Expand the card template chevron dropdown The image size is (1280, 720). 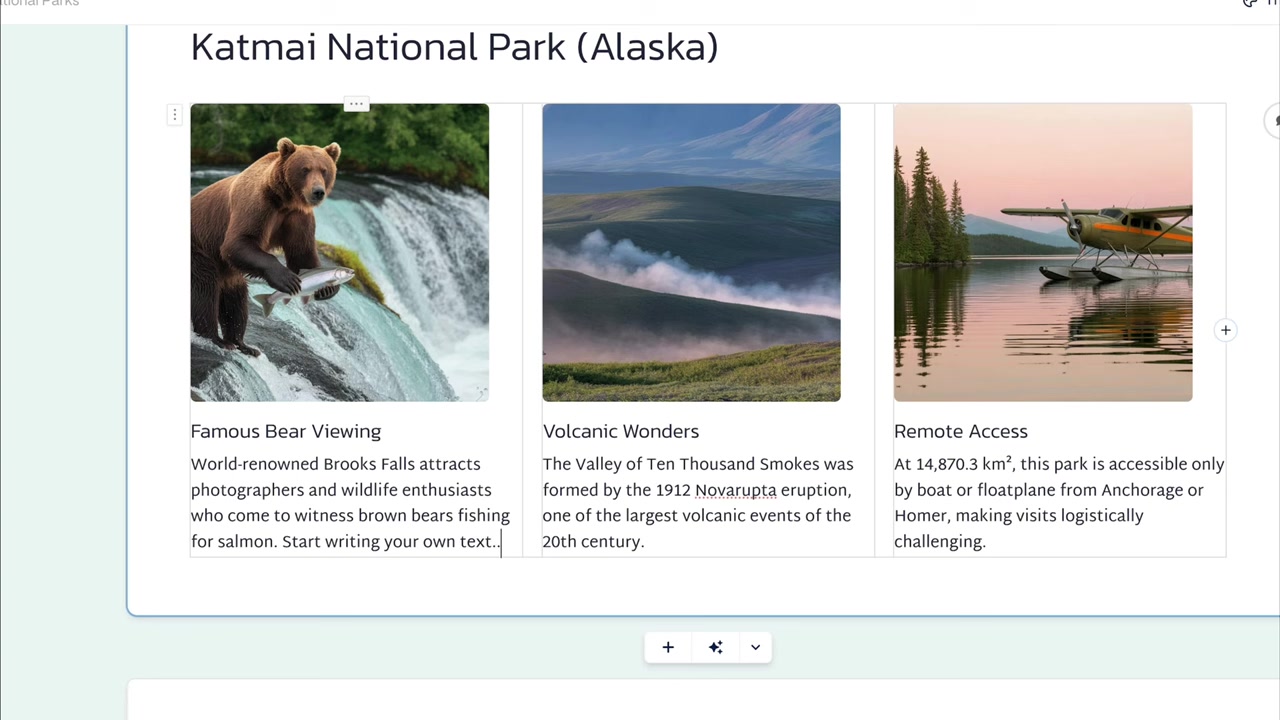[x=755, y=647]
